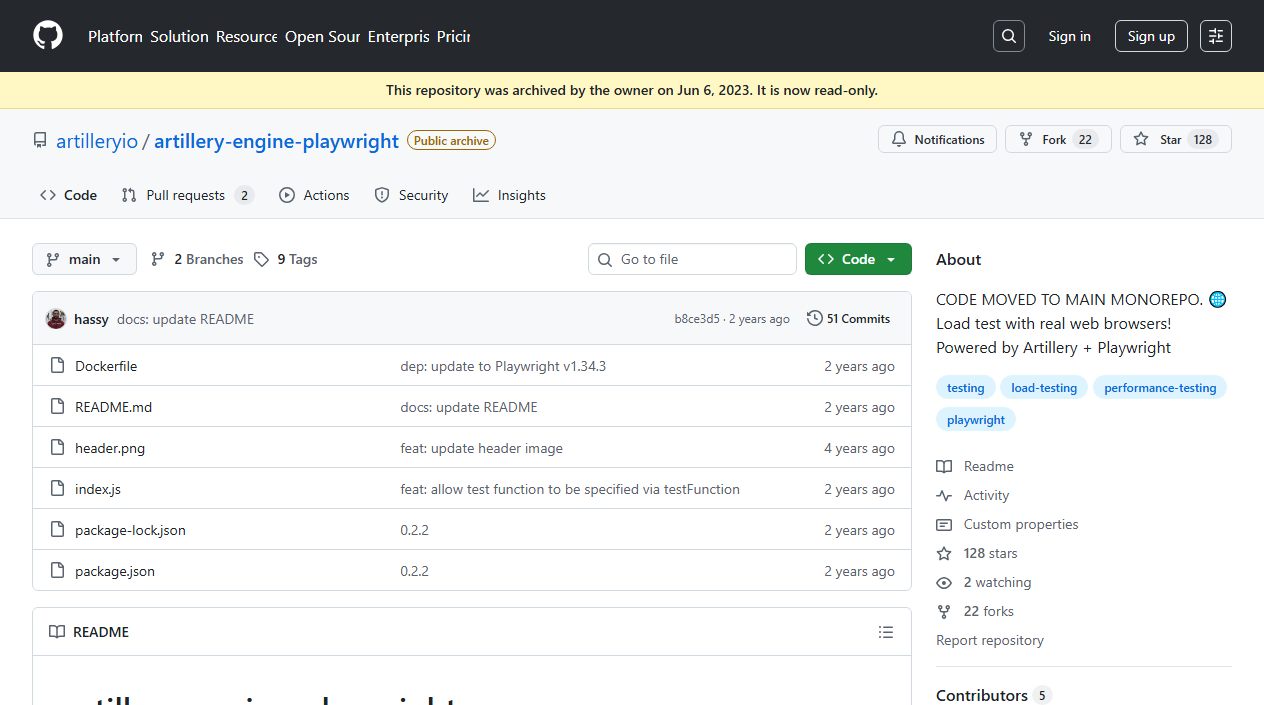The height and width of the screenshot is (705, 1264).
Task: Click the repository icon beside artilleryio
Action: (x=40, y=141)
